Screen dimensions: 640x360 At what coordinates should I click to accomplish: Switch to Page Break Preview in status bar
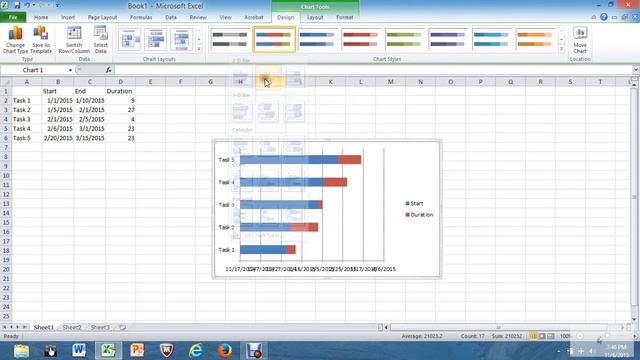click(551, 336)
